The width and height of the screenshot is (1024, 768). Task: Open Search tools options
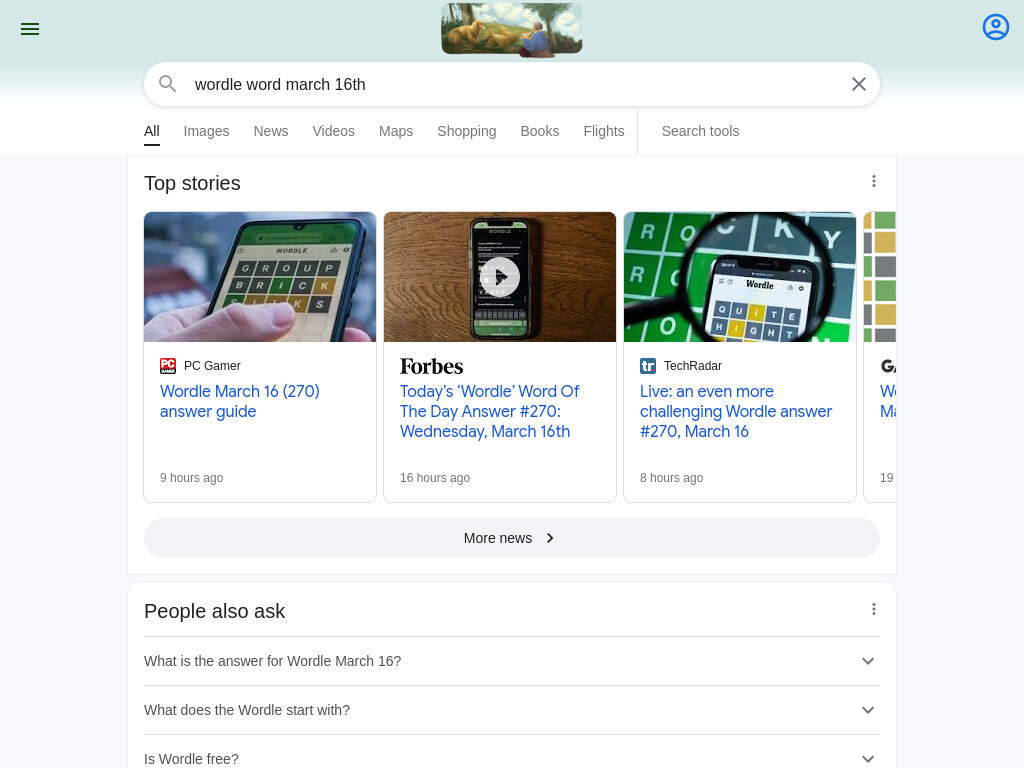(700, 131)
